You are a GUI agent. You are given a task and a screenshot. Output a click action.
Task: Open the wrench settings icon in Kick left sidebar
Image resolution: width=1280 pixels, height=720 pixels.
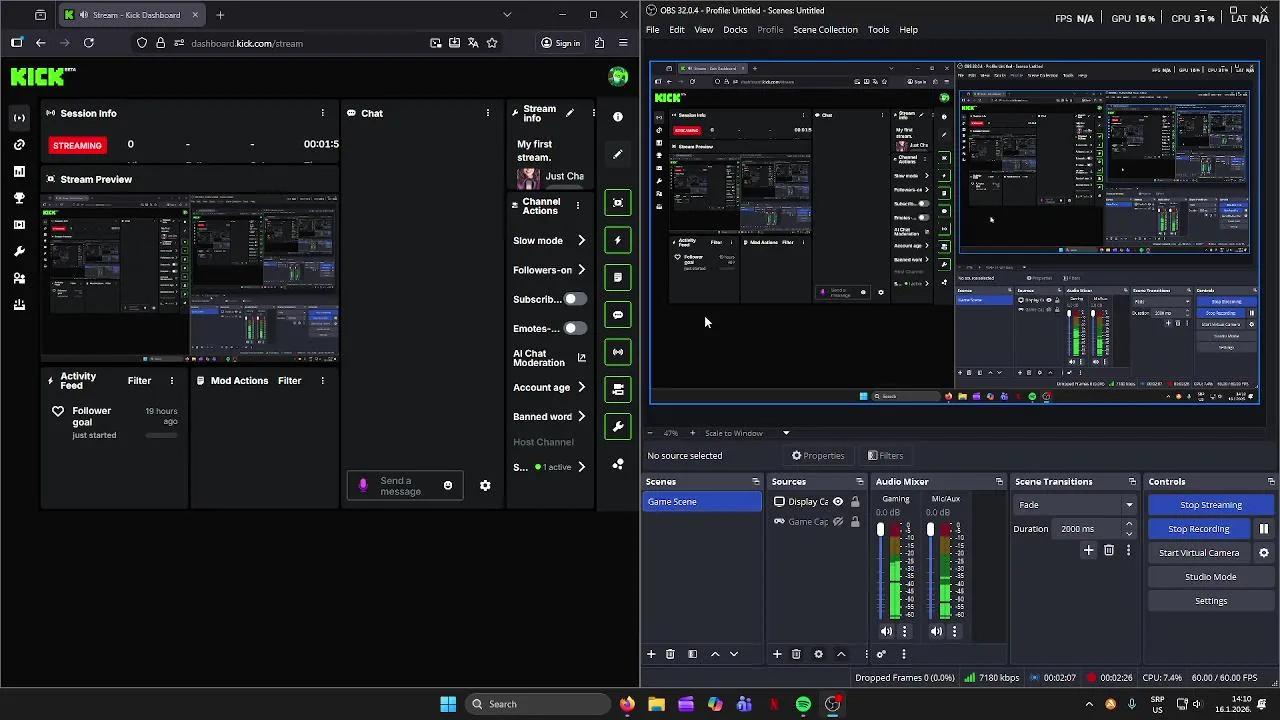tap(19, 251)
